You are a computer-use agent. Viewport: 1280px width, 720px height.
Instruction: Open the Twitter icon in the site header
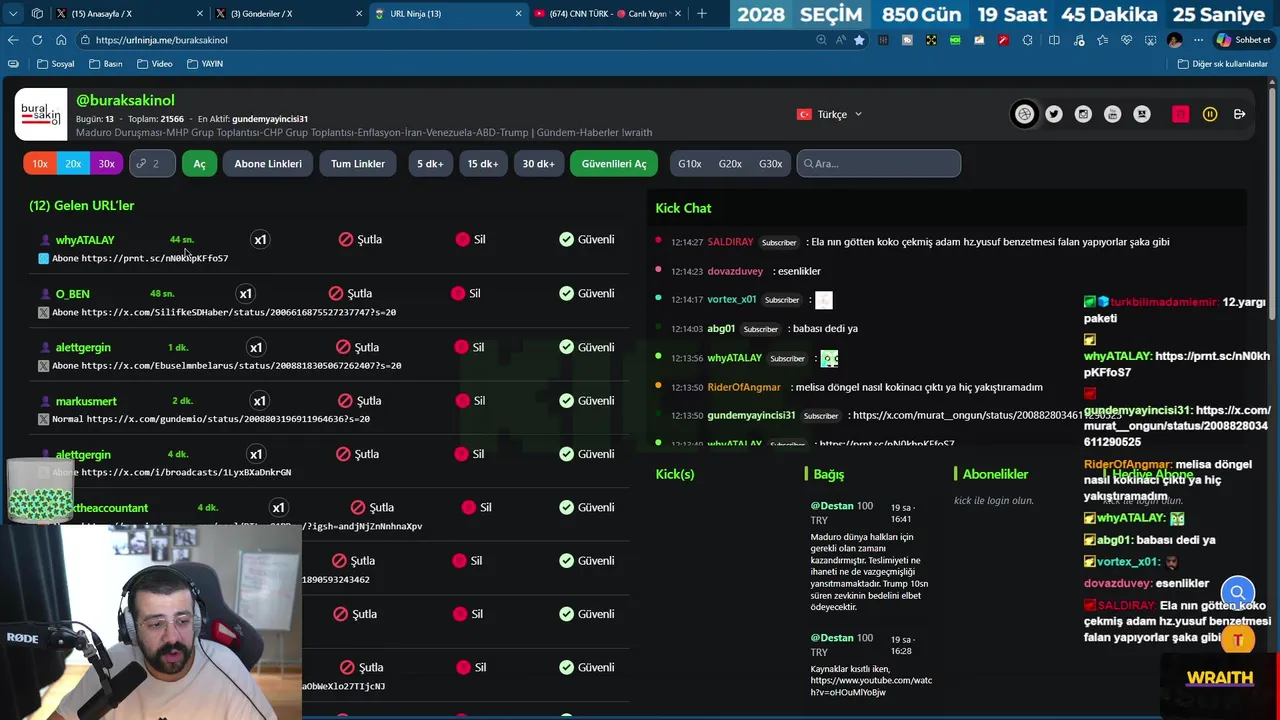(x=1054, y=114)
